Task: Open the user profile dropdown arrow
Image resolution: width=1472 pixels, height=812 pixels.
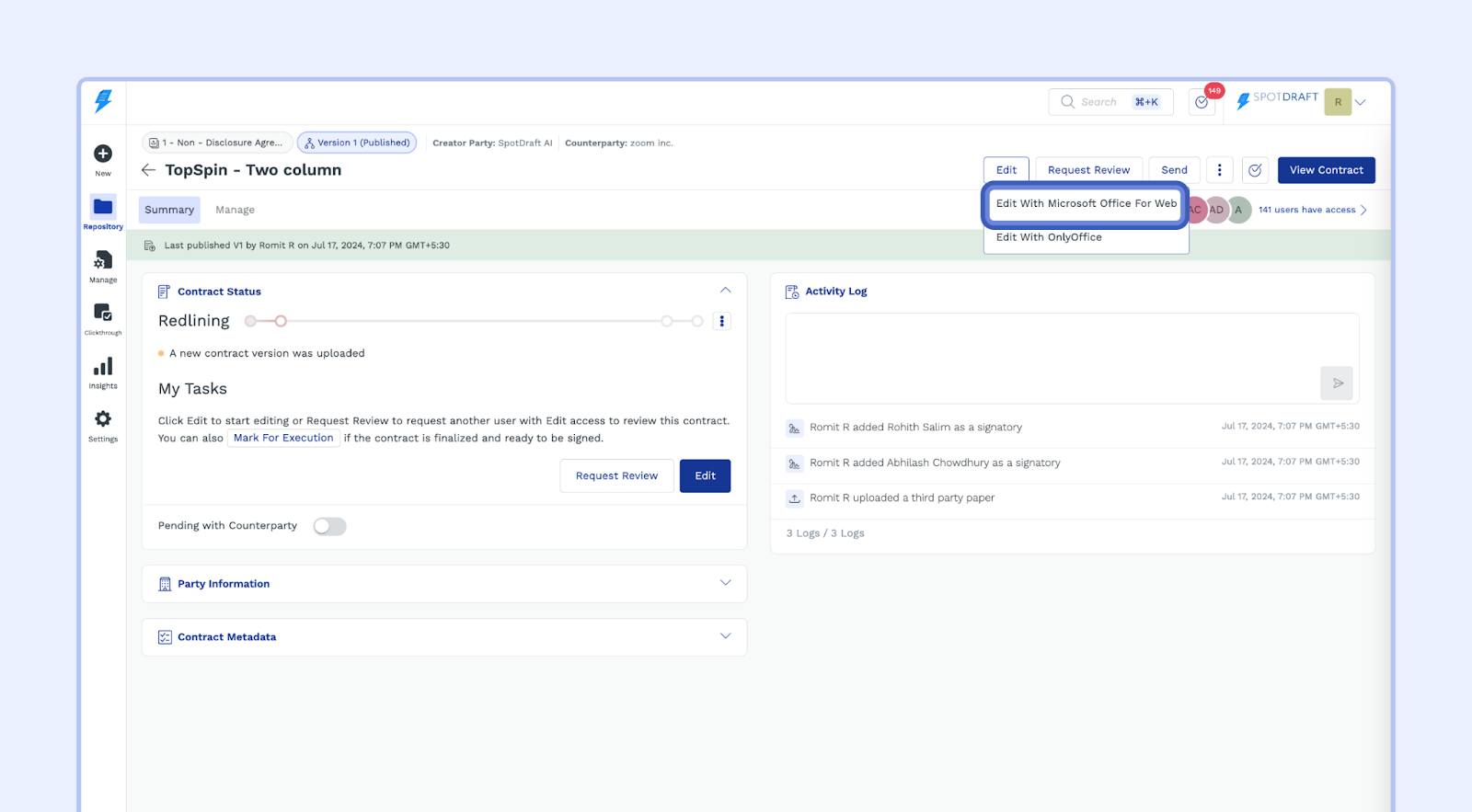Action: tap(1361, 102)
